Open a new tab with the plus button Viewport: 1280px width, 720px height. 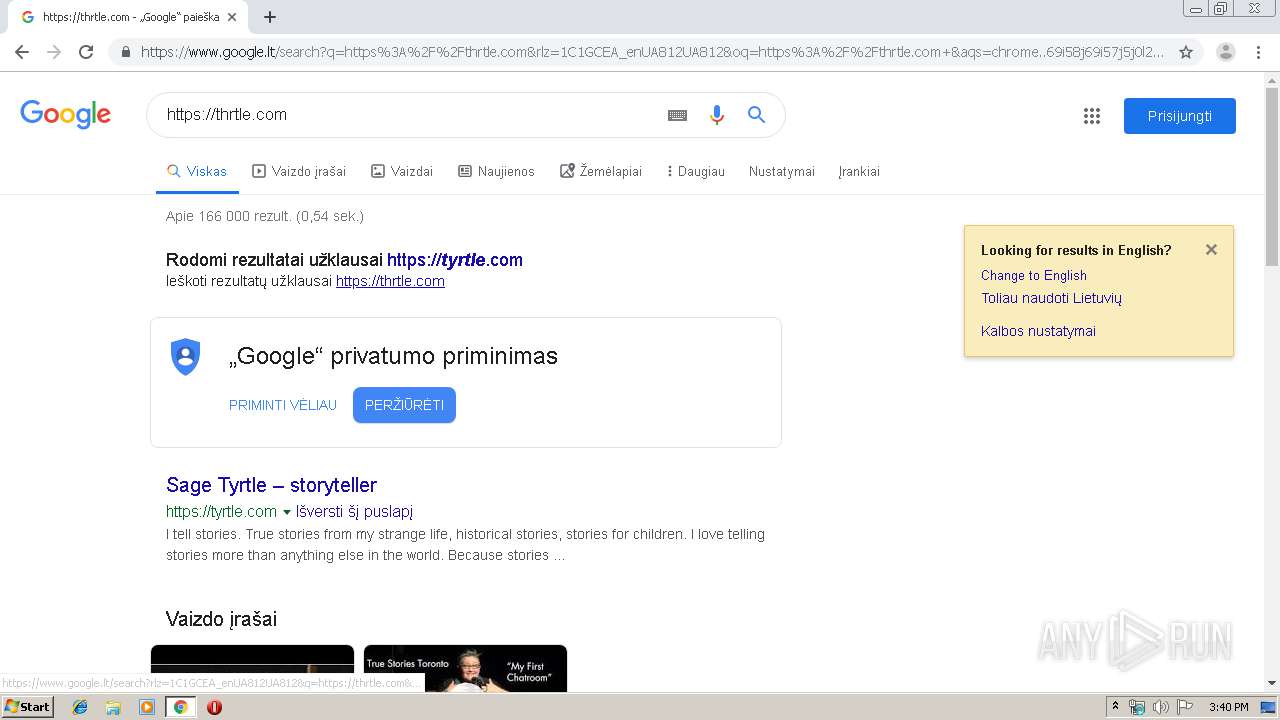pyautogui.click(x=270, y=17)
